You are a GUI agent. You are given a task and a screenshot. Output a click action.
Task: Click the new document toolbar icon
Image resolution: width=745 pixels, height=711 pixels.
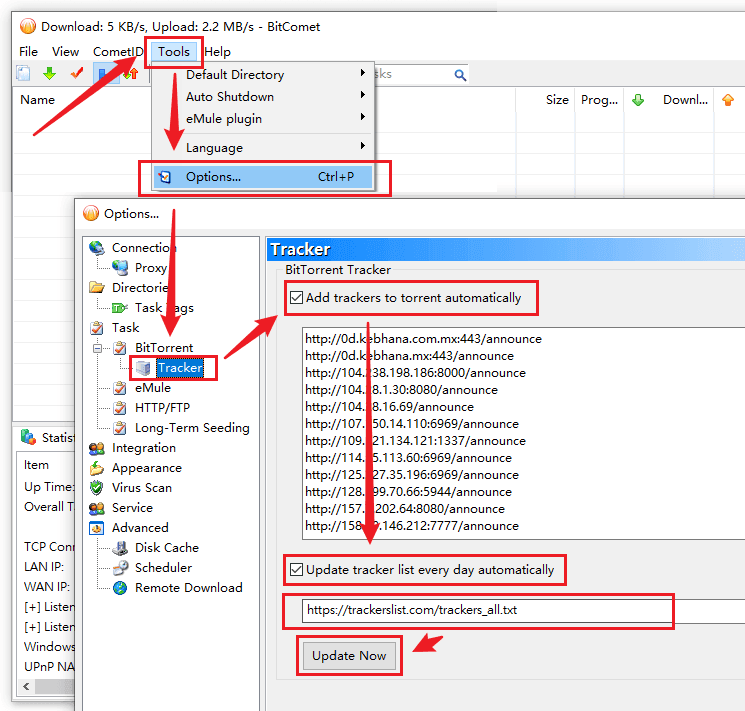click(x=23, y=74)
